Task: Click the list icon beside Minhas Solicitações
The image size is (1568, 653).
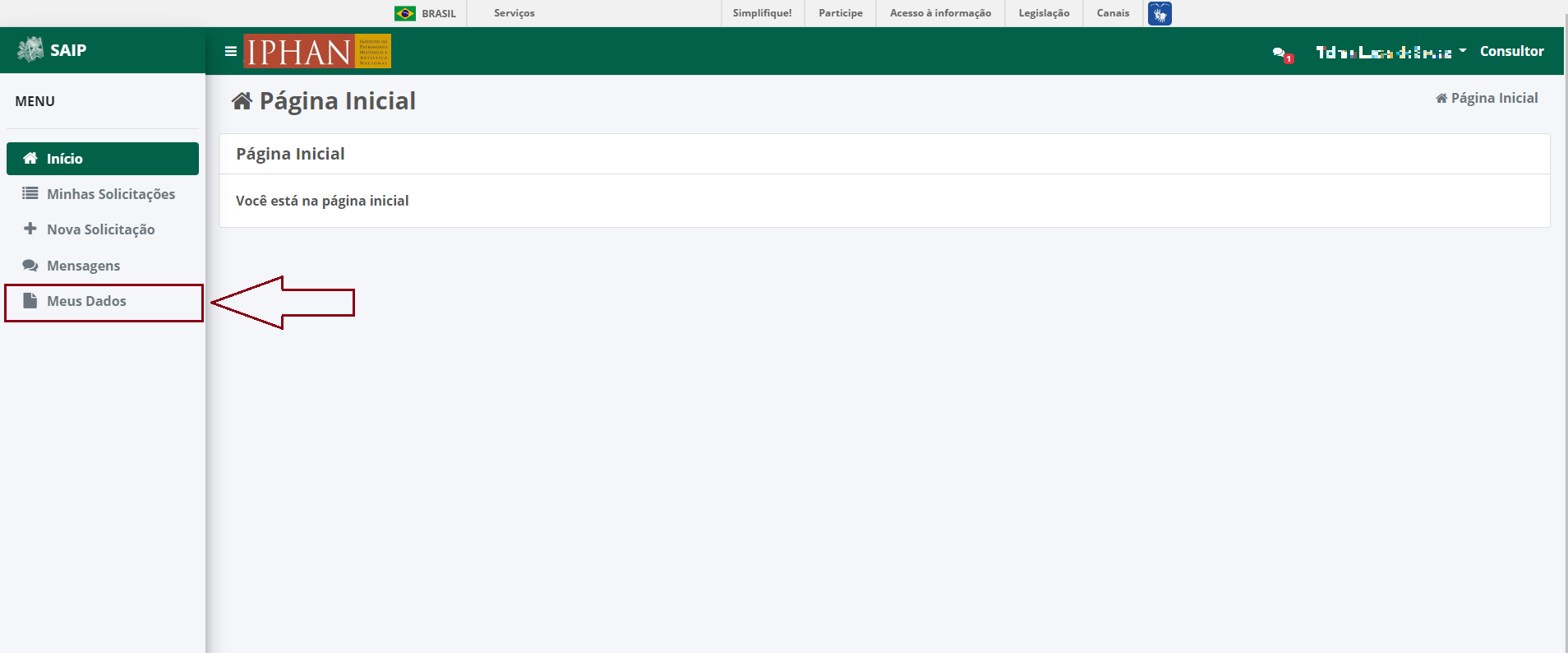Action: 30,193
